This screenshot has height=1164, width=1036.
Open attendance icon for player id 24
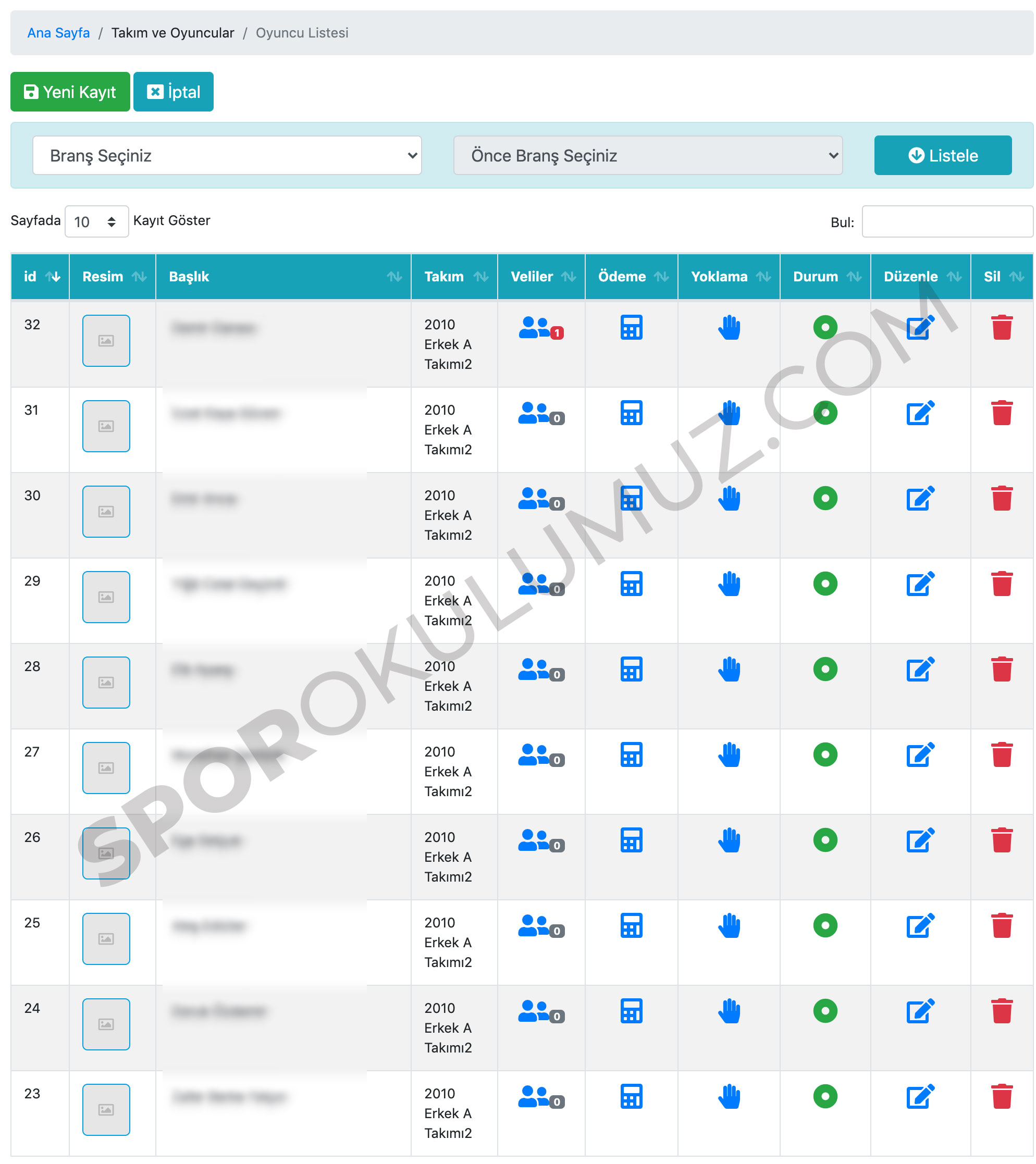tap(729, 1011)
